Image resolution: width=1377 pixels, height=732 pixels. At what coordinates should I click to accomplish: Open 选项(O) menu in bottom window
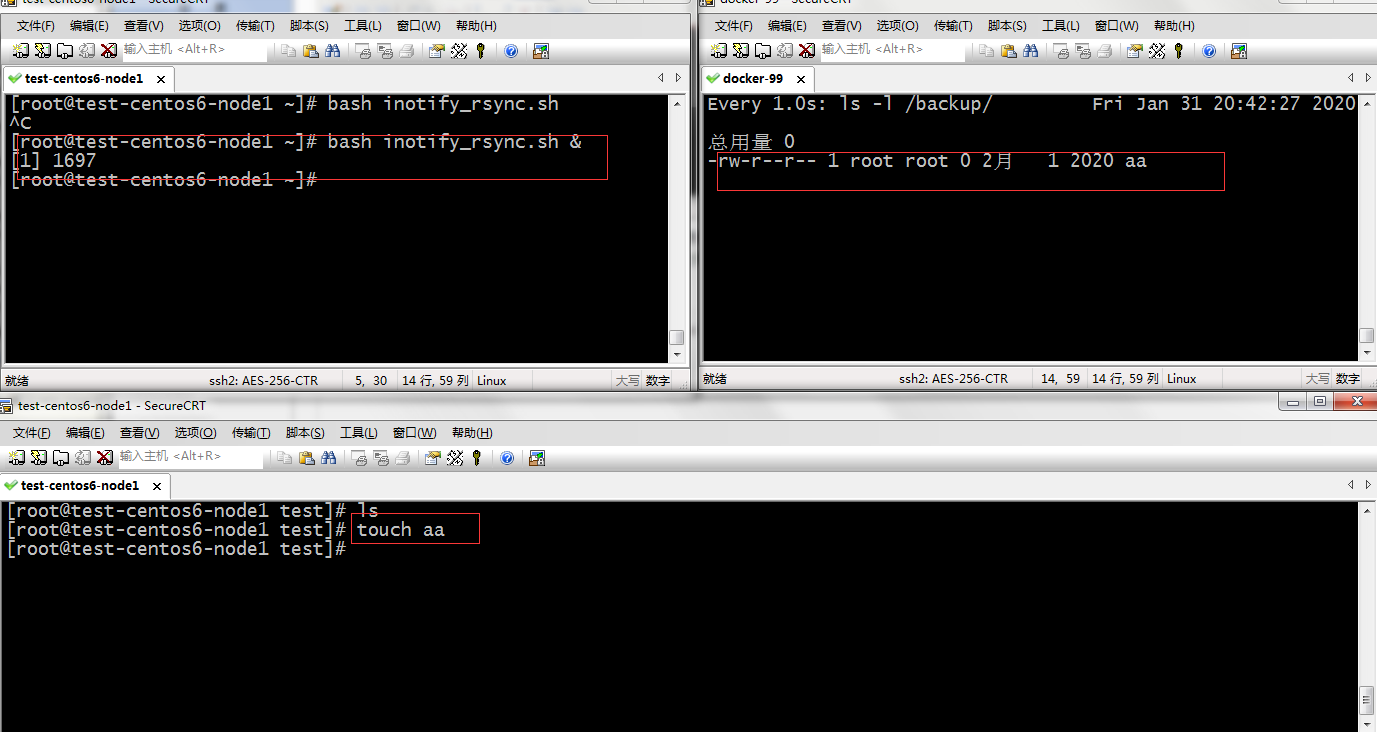coord(195,433)
